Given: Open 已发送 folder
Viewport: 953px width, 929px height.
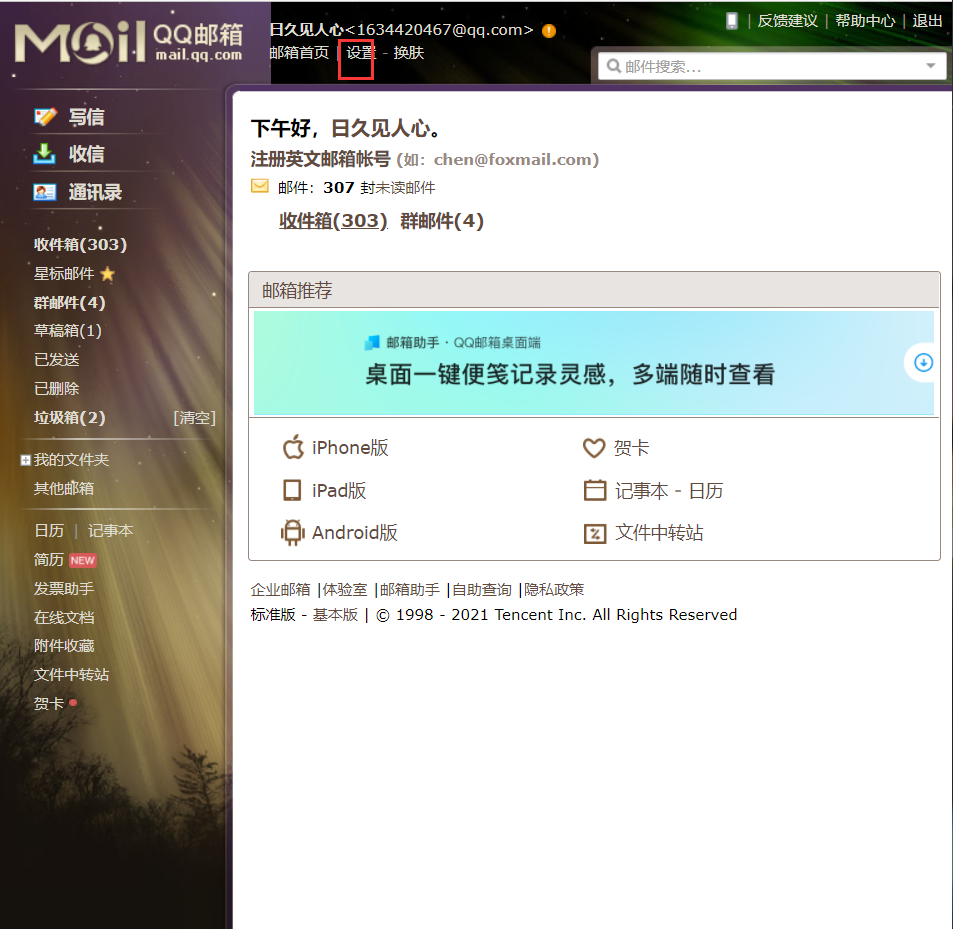Looking at the screenshot, I should [x=57, y=360].
